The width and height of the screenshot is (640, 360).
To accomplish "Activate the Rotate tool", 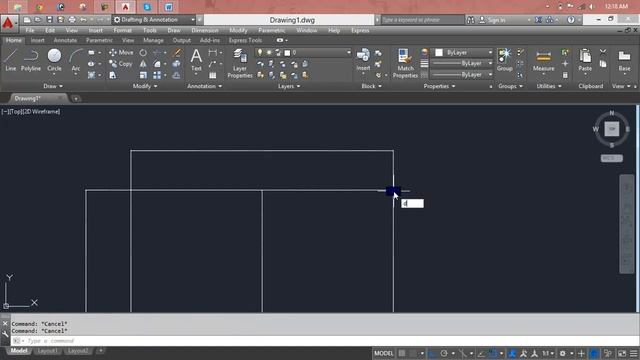I will click(x=143, y=53).
